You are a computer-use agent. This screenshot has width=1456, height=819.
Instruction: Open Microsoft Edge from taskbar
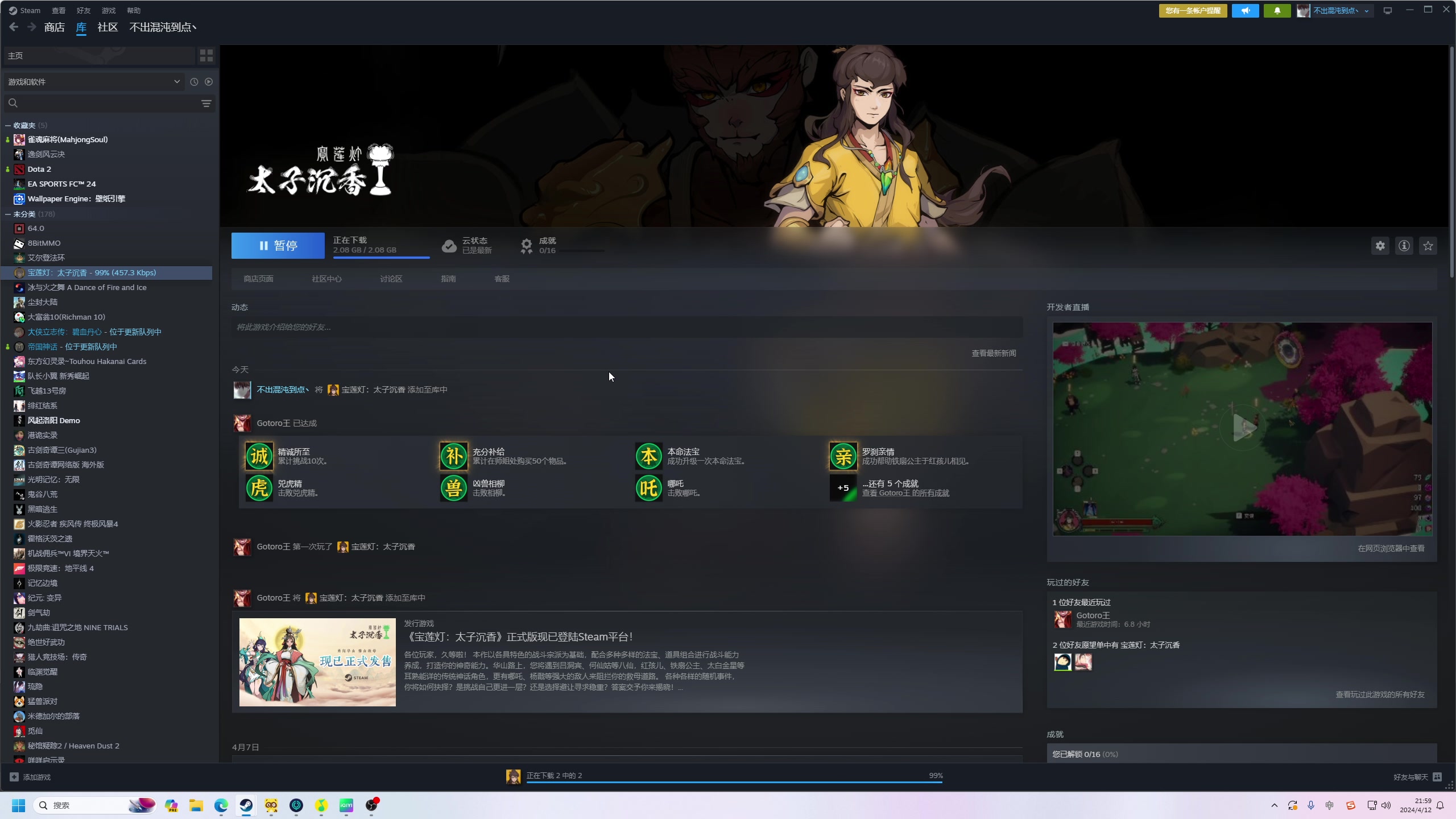221,805
